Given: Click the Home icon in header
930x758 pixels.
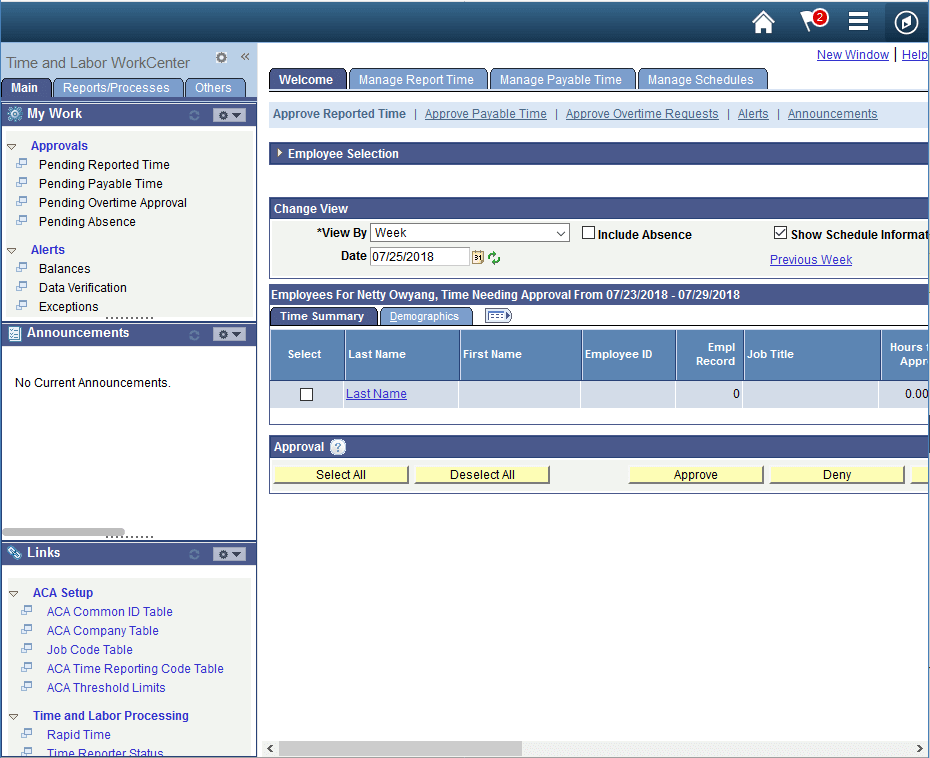Looking at the screenshot, I should (763, 22).
